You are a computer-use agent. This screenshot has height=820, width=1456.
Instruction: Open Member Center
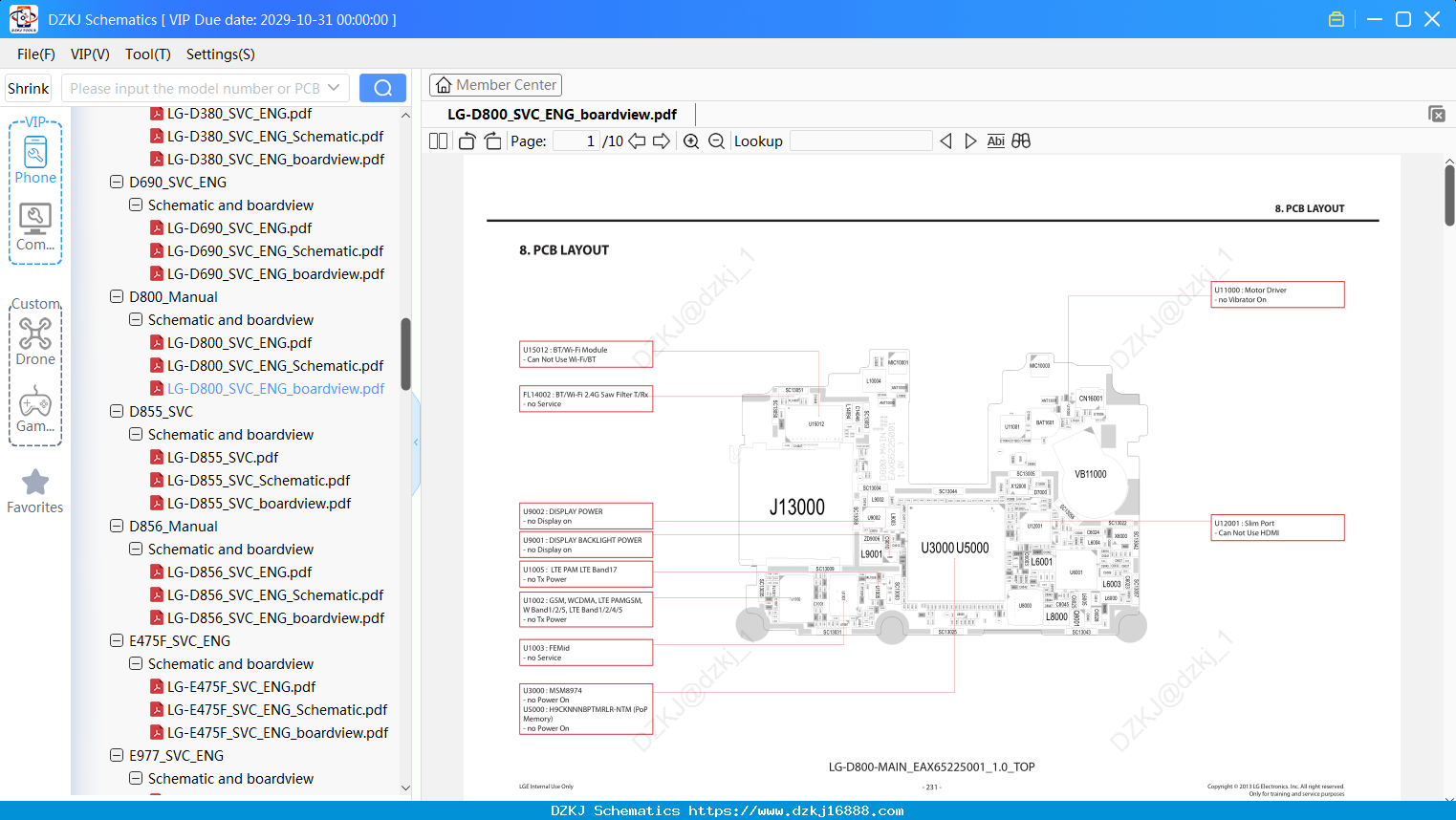495,85
